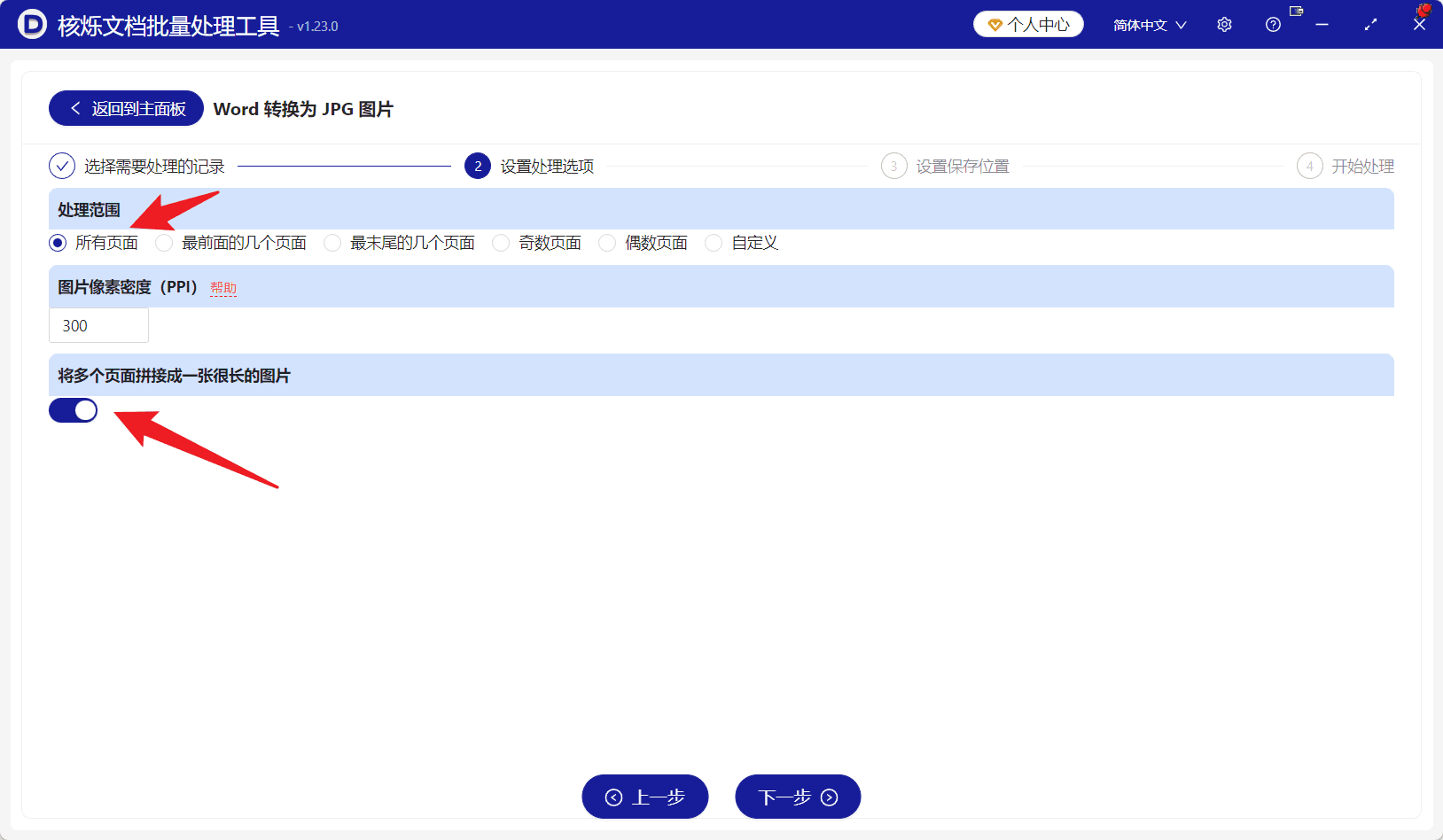Click the Word 转换为 JPG 图片 title
This screenshot has width=1443, height=840.
coord(303,109)
